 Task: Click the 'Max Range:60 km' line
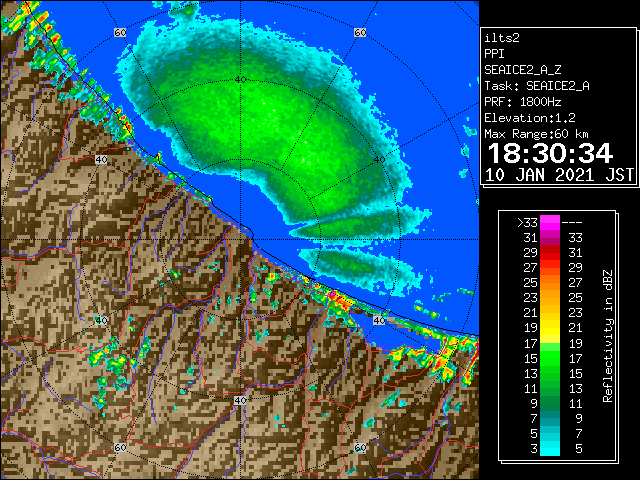click(536, 134)
